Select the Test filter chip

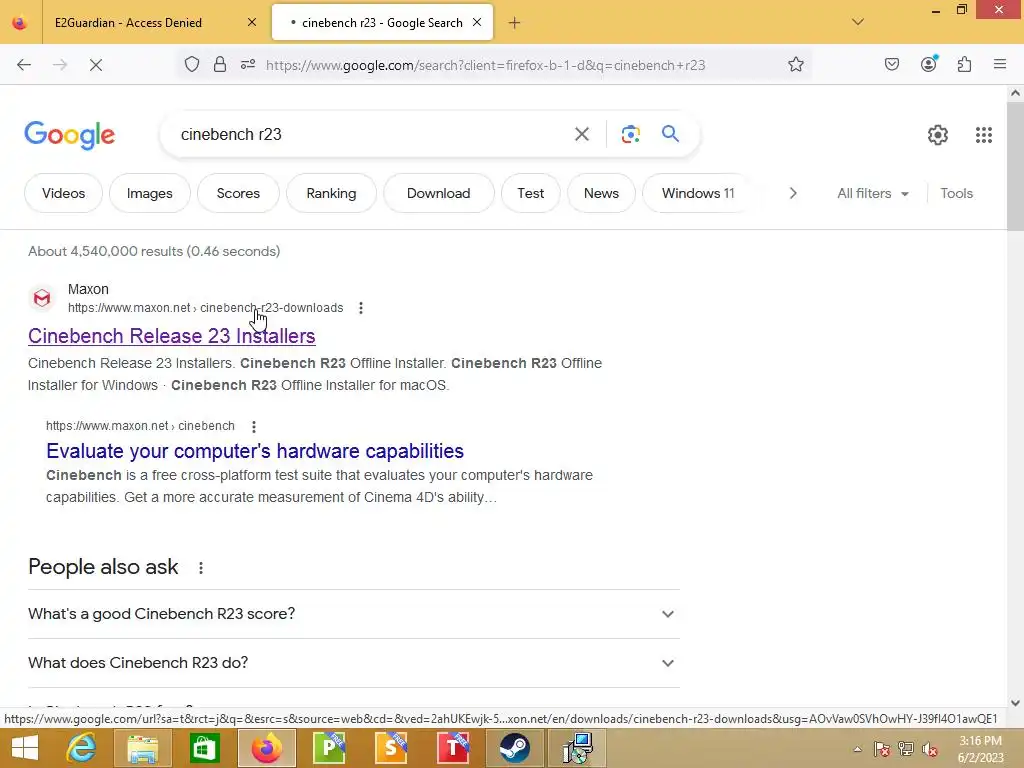530,193
